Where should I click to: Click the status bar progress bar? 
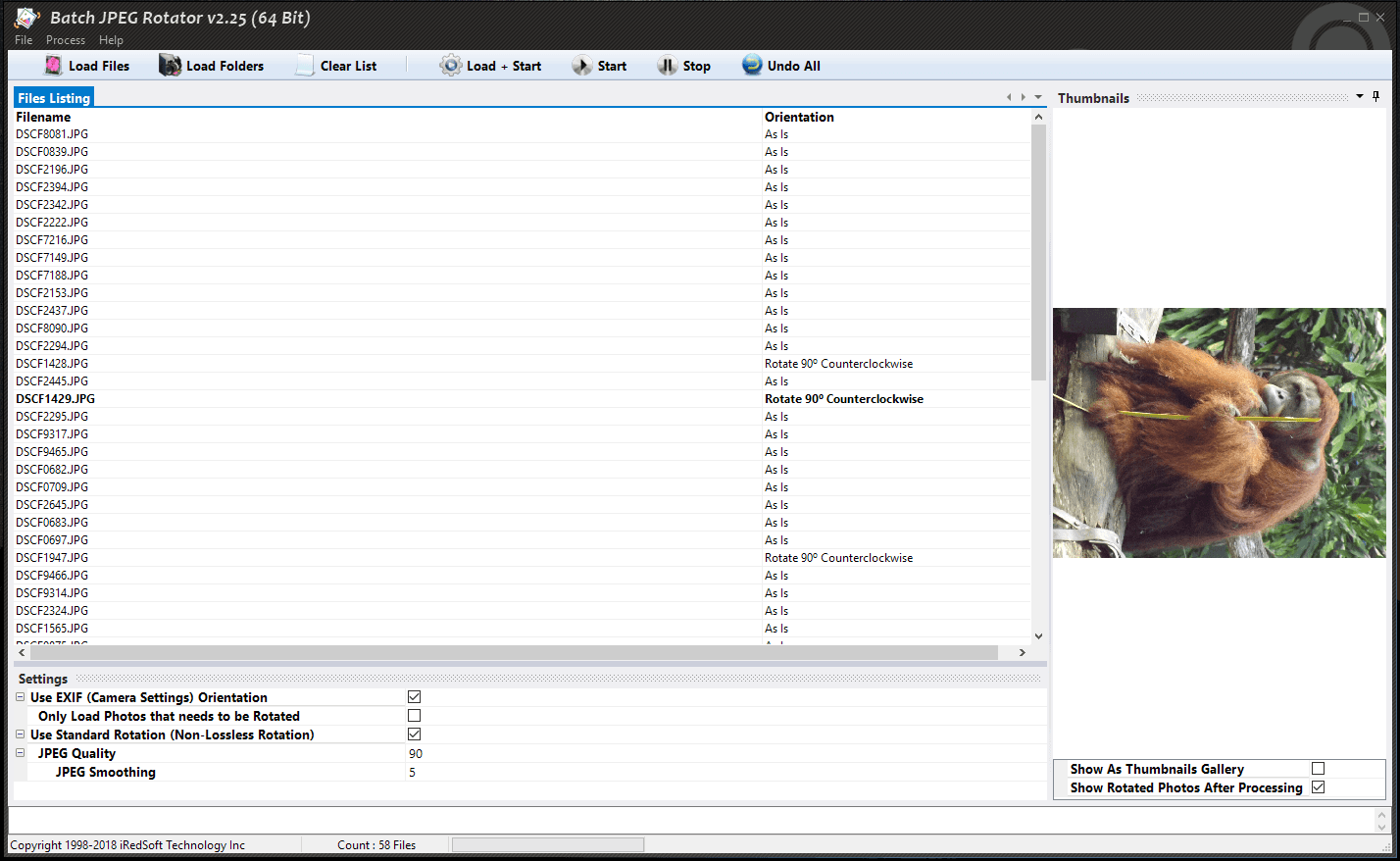[x=548, y=844]
